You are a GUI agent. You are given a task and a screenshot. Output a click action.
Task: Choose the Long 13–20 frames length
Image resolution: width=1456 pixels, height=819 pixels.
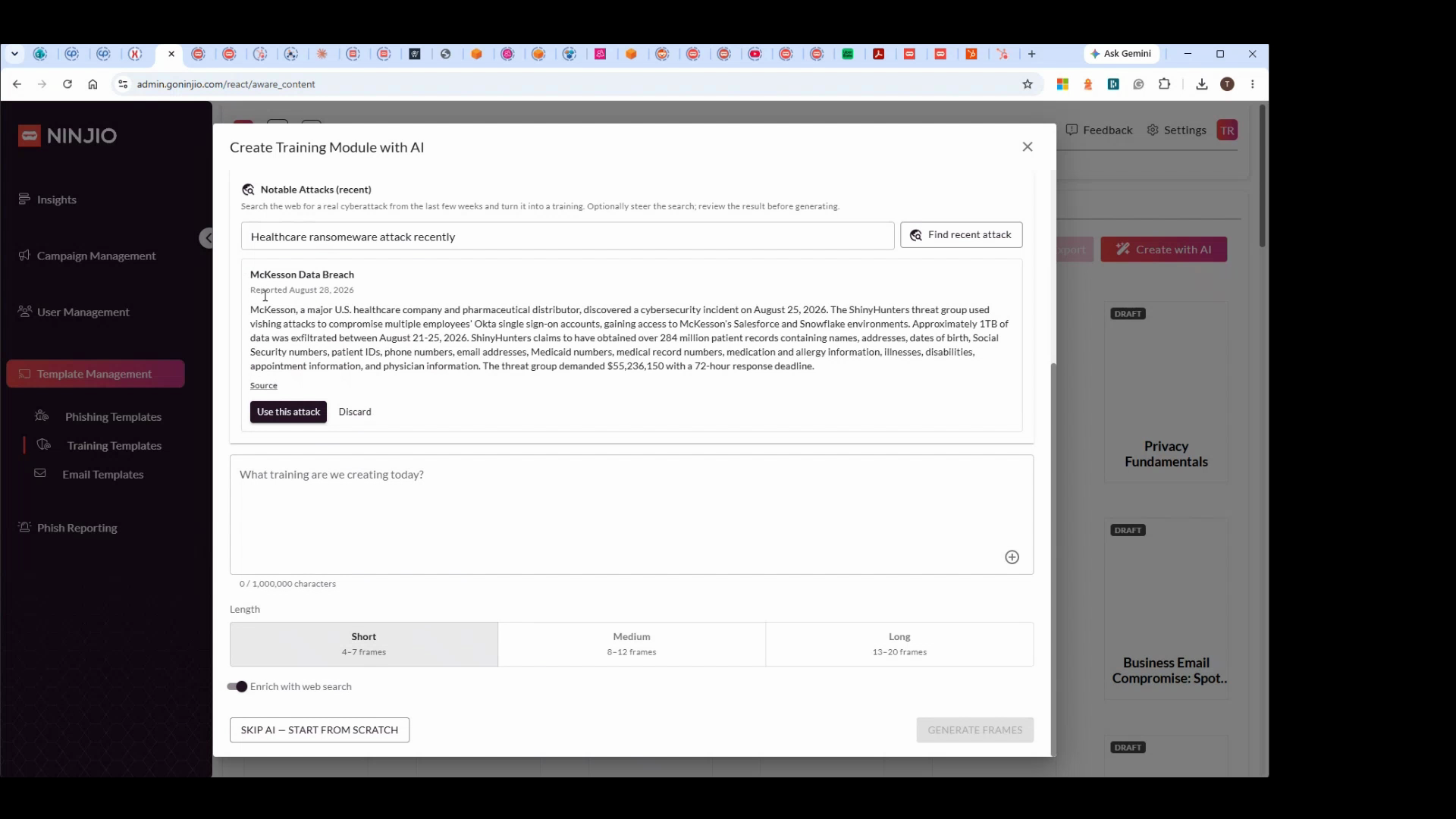(899, 645)
